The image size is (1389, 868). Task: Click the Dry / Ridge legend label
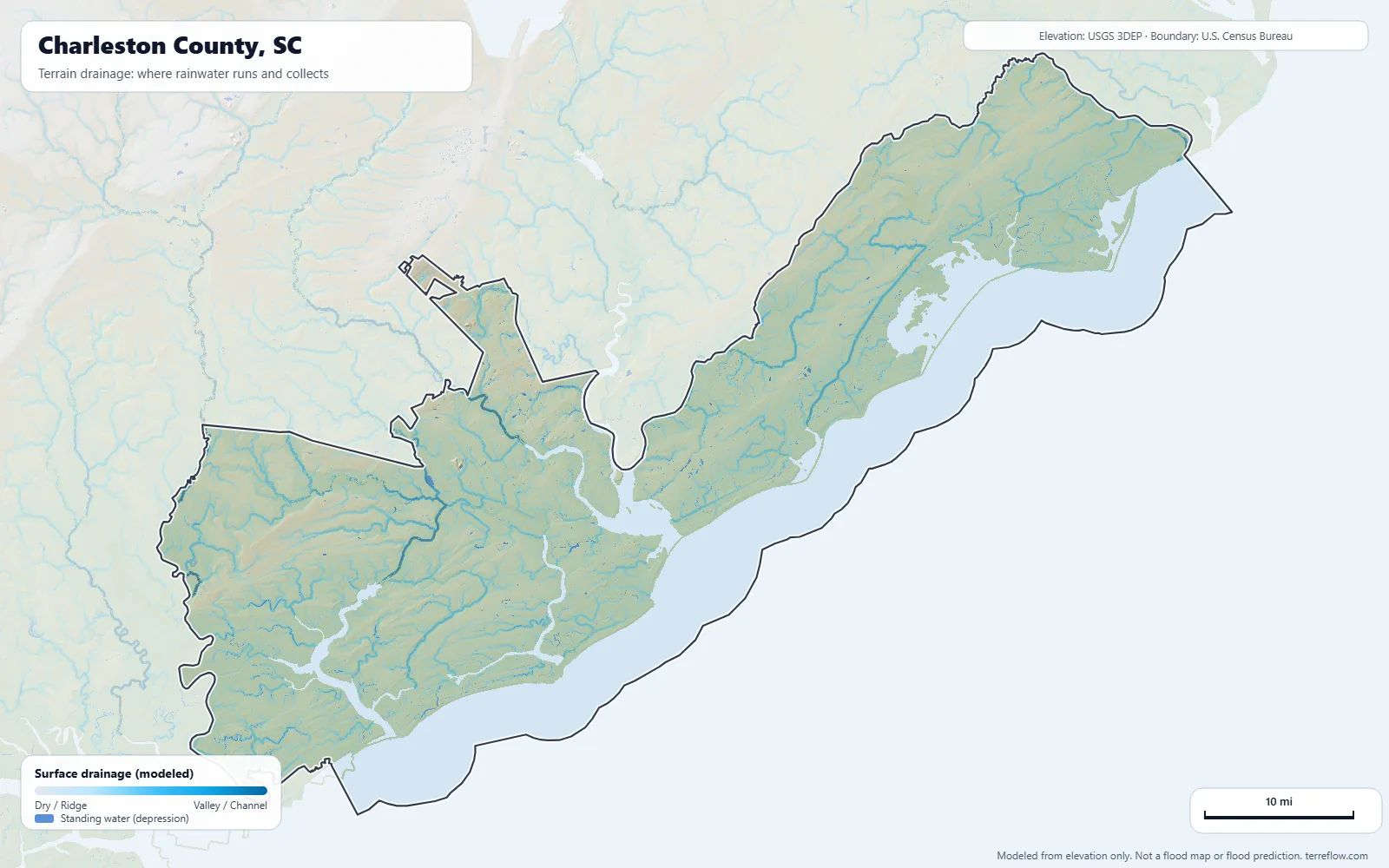(61, 806)
